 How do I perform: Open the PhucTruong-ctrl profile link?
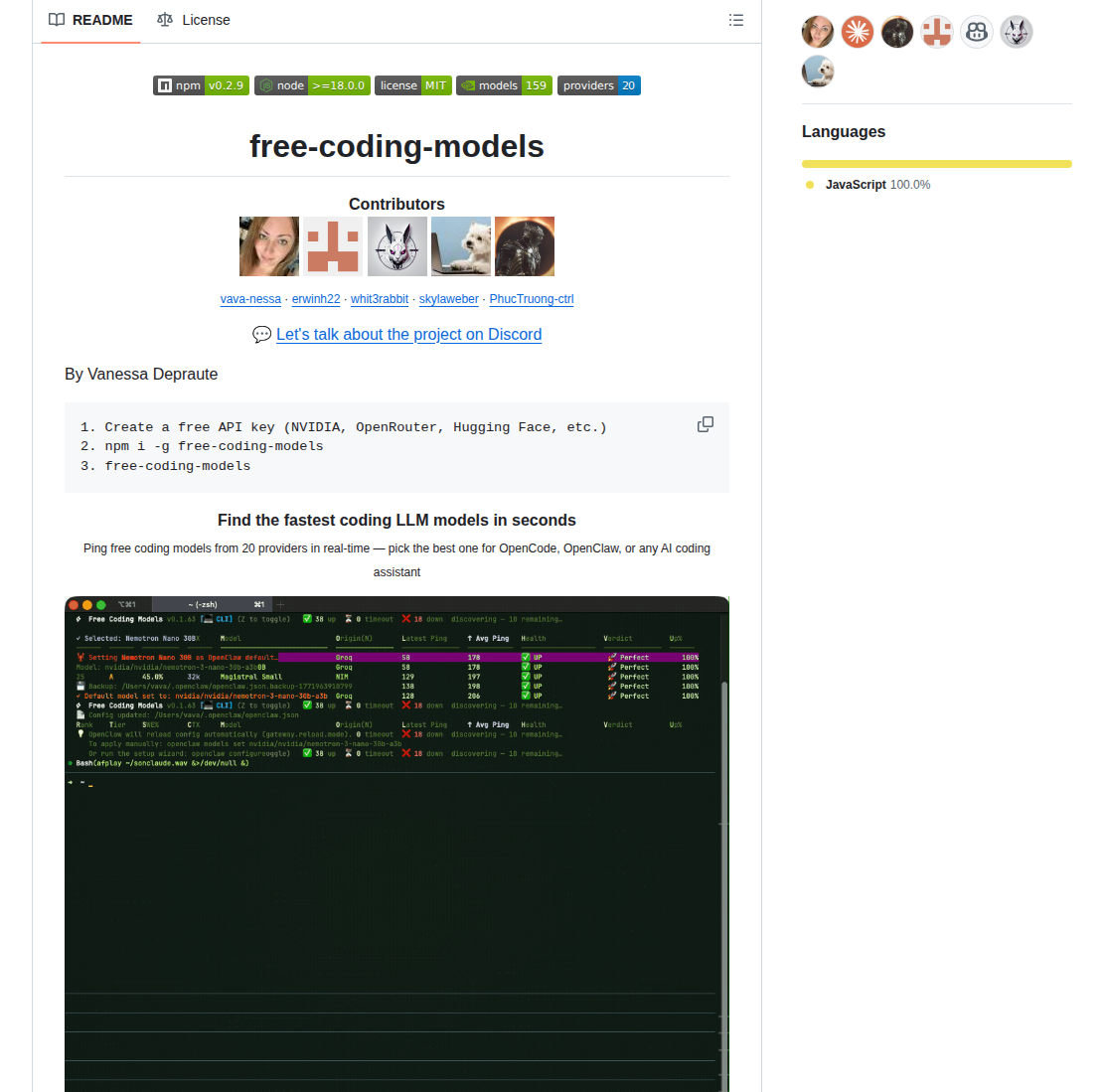(x=531, y=299)
